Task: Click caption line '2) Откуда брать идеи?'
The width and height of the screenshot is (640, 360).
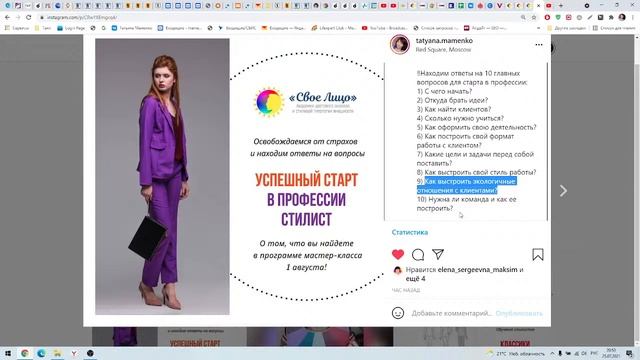Action: click(452, 100)
